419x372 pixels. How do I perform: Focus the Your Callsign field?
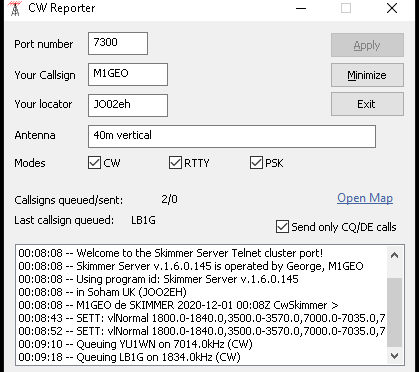pos(128,74)
